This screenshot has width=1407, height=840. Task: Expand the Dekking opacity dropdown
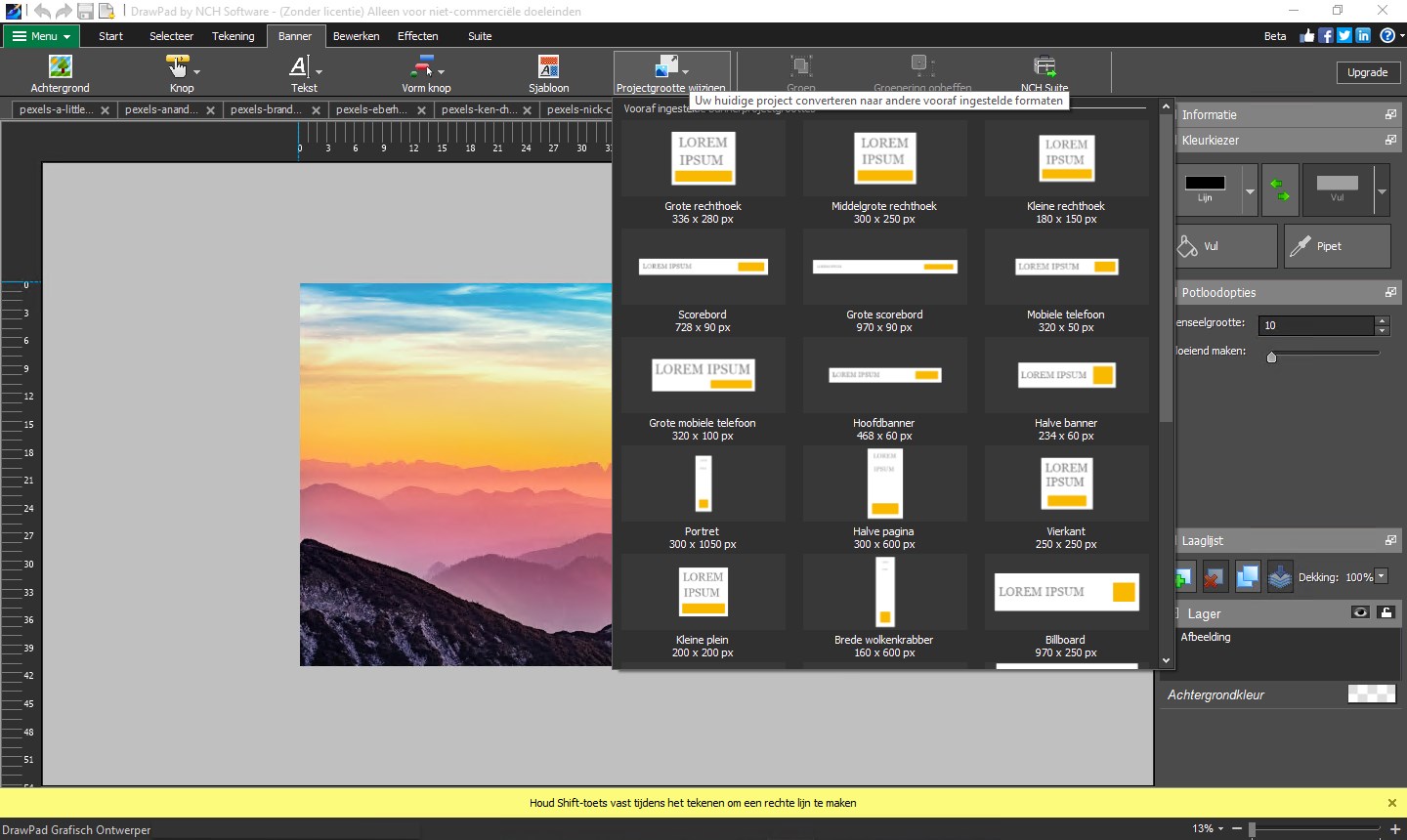tap(1382, 576)
